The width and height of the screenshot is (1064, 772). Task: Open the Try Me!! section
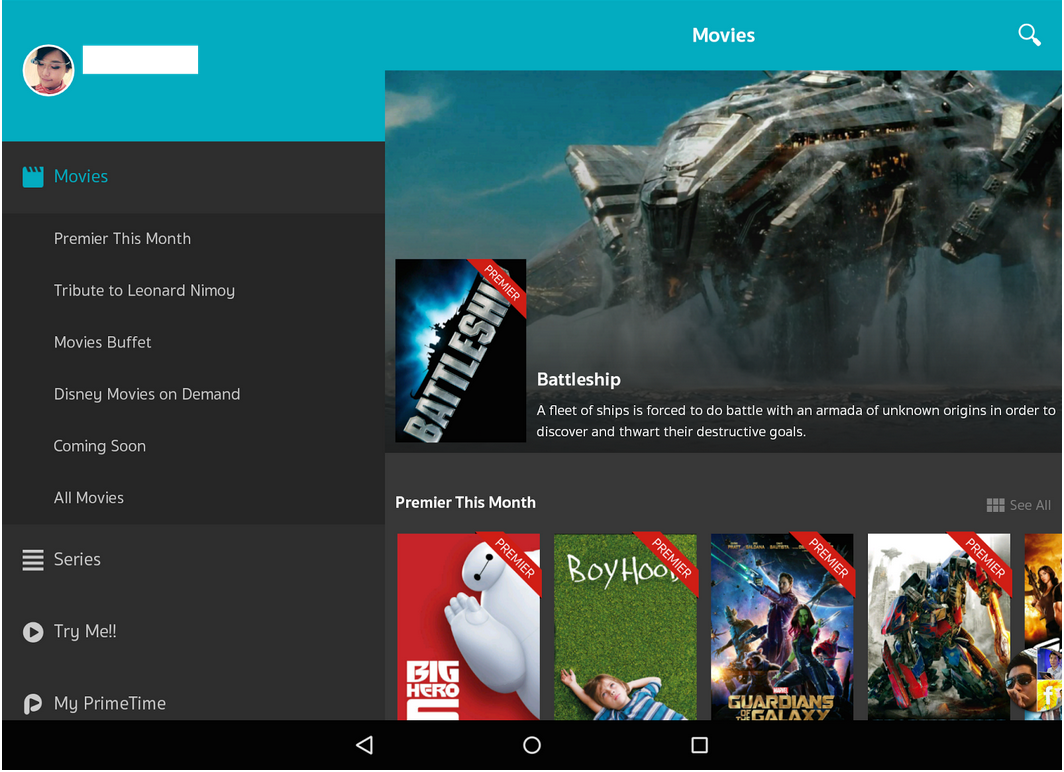193,632
